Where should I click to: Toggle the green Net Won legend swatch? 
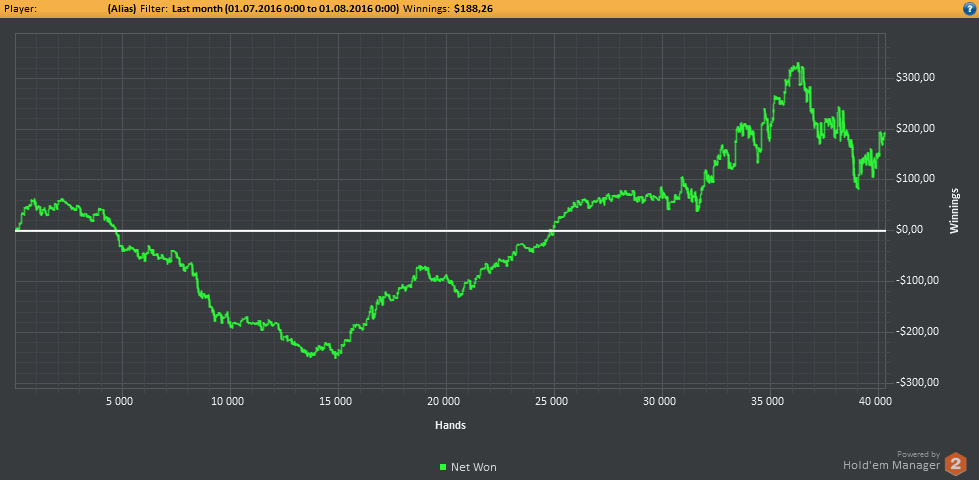click(x=443, y=467)
